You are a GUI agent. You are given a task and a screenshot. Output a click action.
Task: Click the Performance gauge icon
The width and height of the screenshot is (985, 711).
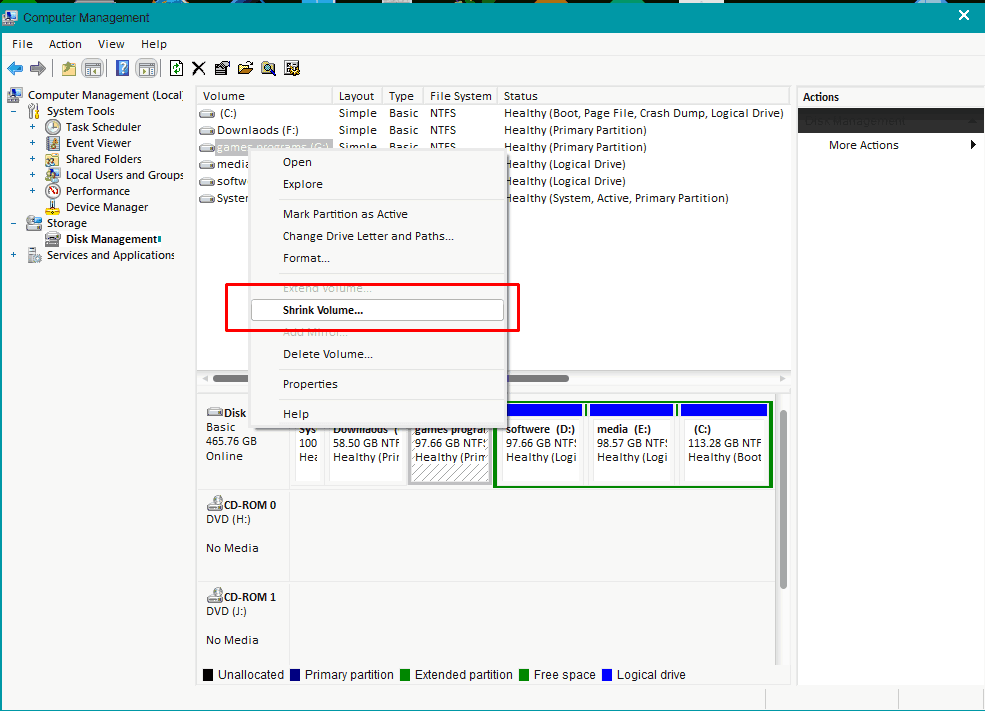coord(53,191)
